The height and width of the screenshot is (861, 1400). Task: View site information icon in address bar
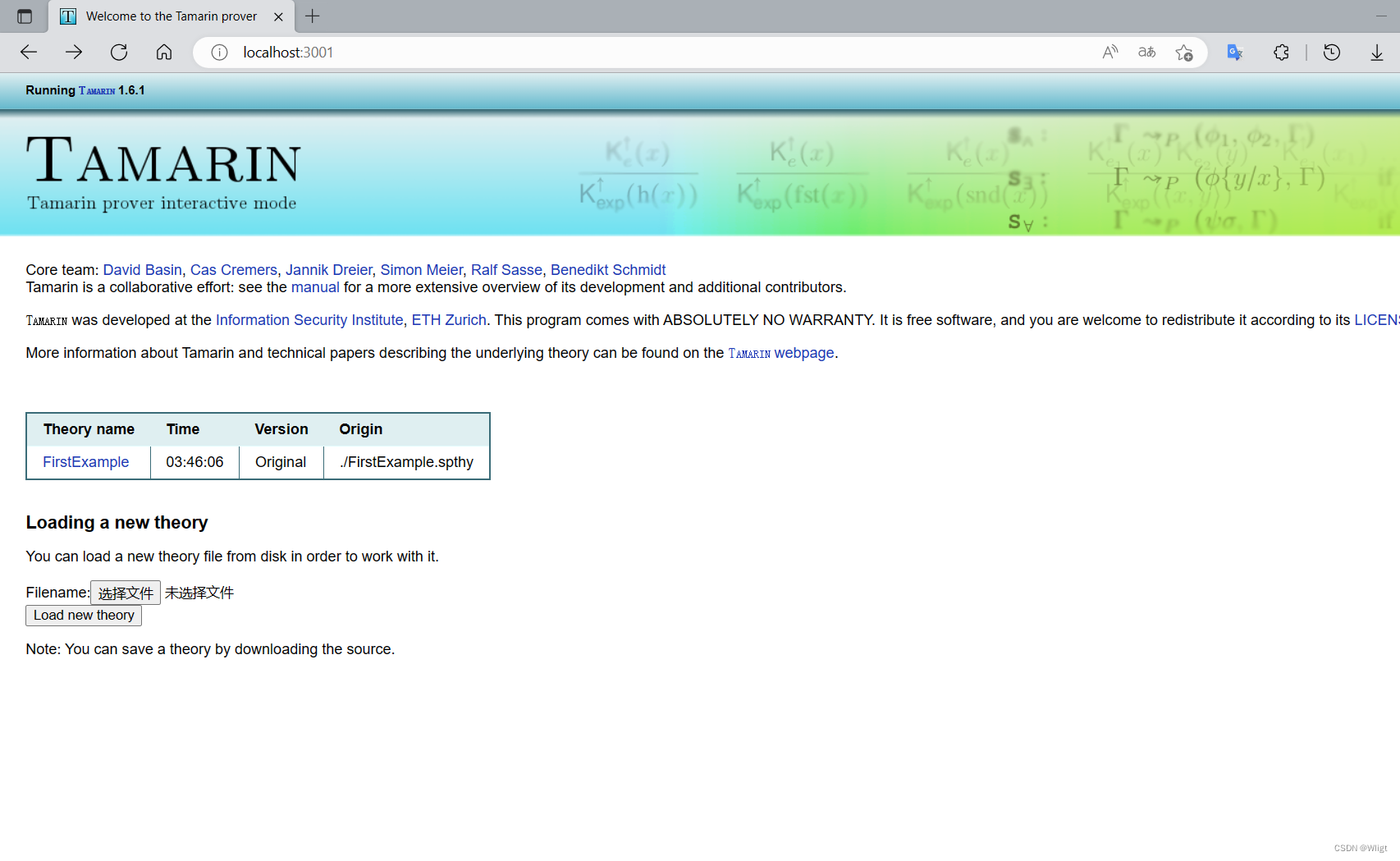219,53
